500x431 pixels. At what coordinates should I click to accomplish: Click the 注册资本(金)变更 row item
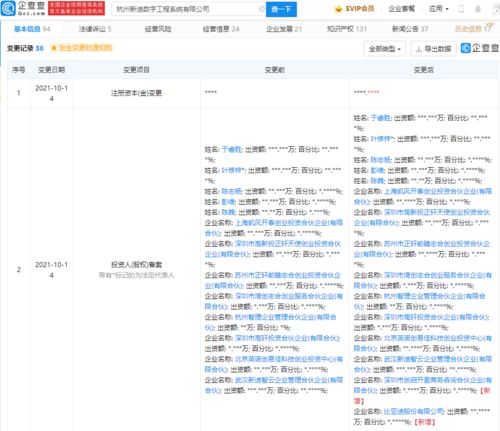(136, 93)
